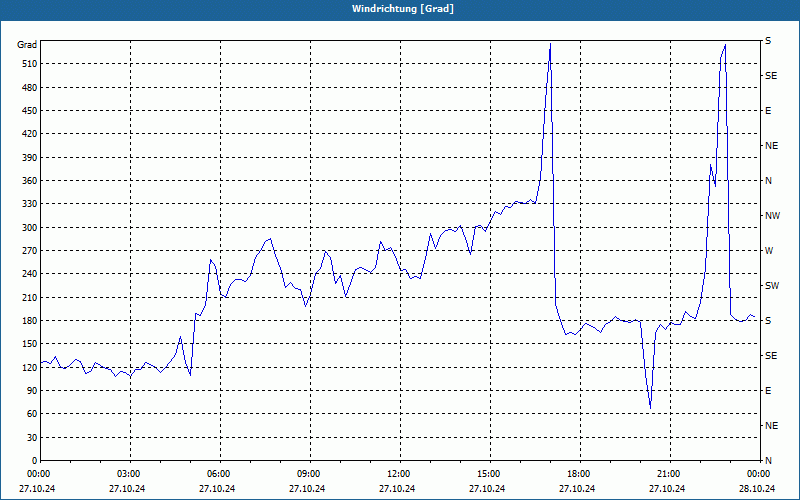Viewport: 800px width, 500px height.
Task: Click the 03:00 time axis label
Action: 128,474
